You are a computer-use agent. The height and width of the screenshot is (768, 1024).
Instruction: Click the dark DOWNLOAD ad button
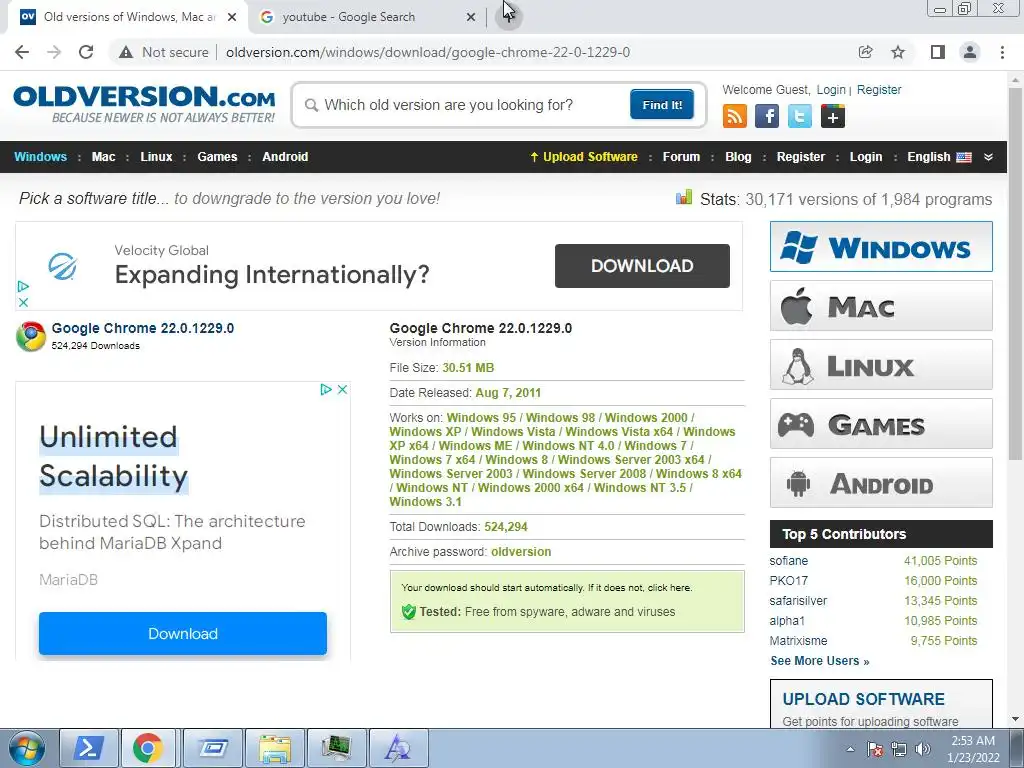coord(642,266)
